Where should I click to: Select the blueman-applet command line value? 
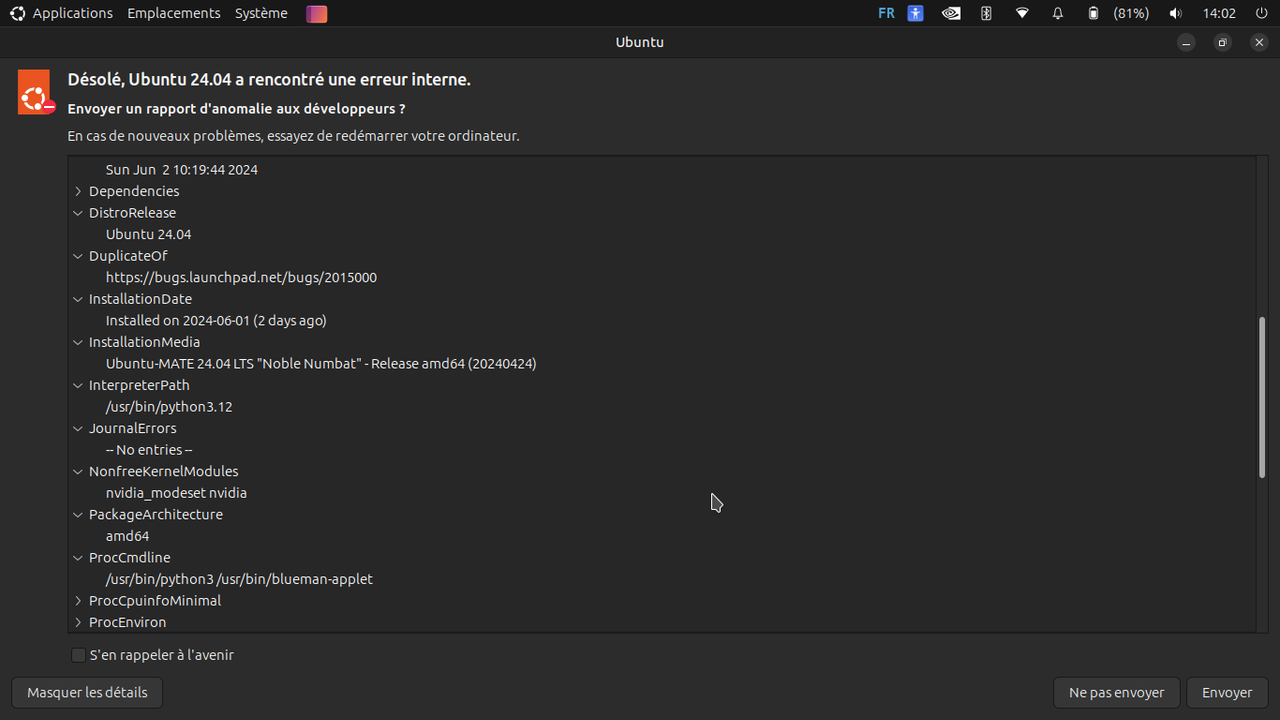click(x=239, y=578)
